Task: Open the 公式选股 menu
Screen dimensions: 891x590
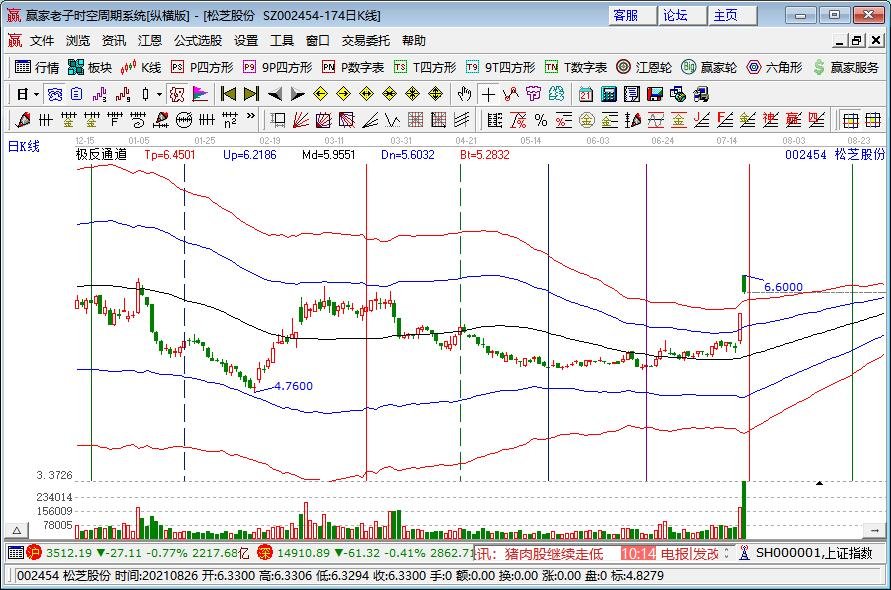Action: pyautogui.click(x=195, y=40)
